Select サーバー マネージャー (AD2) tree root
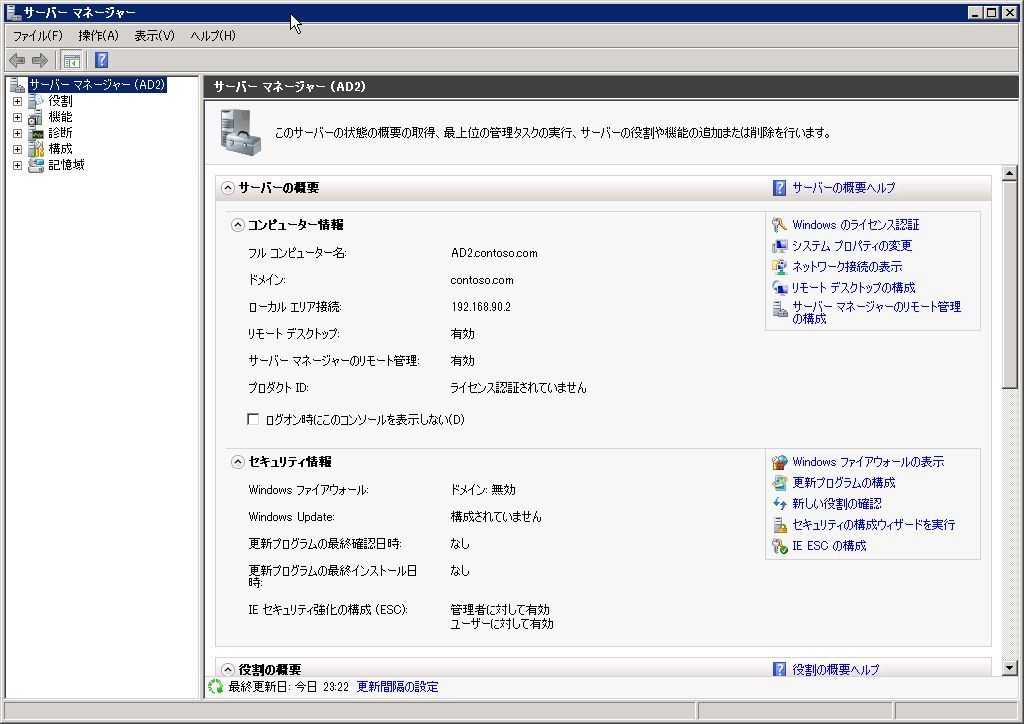 pyautogui.click(x=97, y=85)
